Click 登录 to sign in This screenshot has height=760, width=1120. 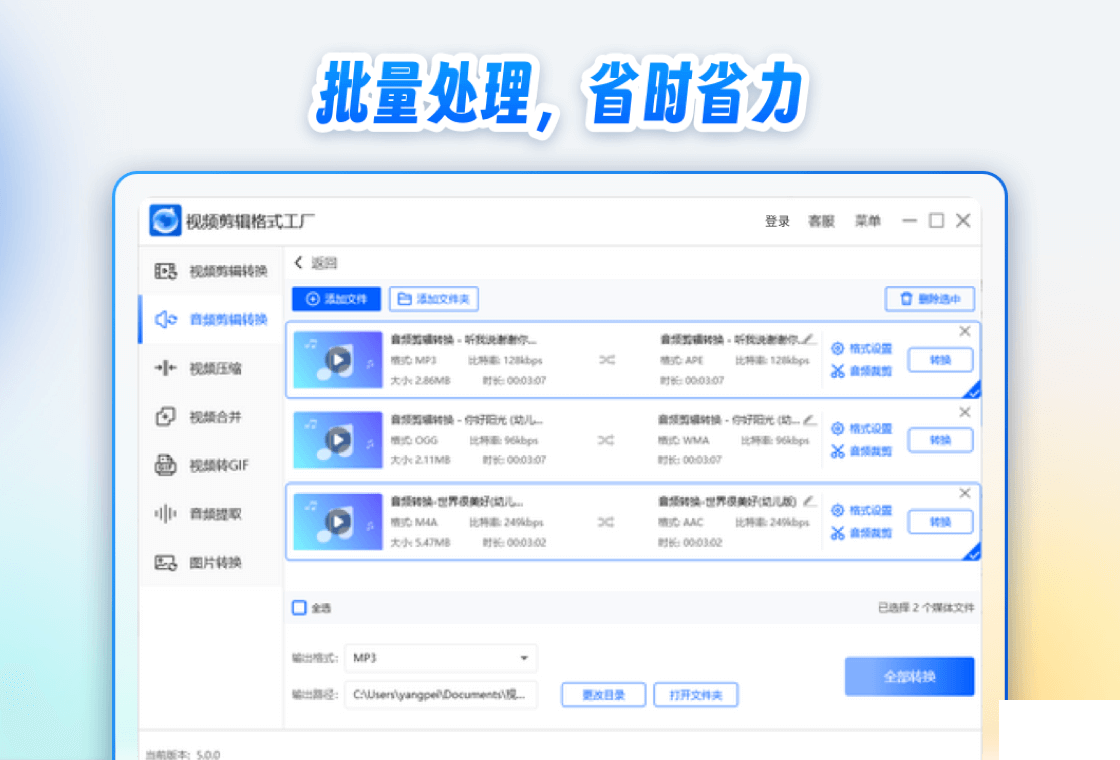pyautogui.click(x=778, y=221)
